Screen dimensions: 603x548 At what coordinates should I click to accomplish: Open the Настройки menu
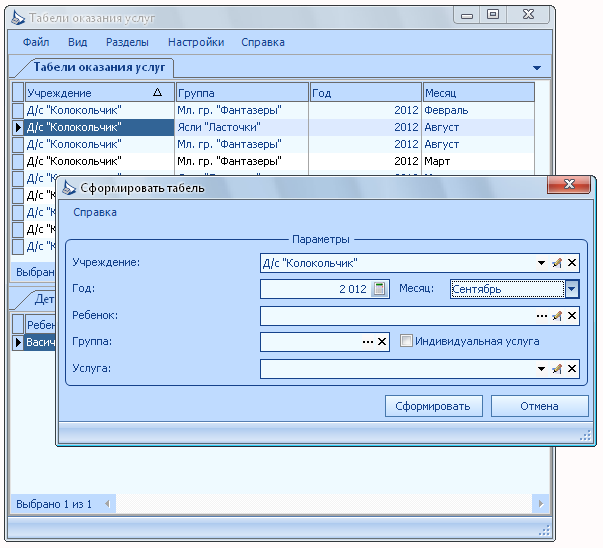(x=196, y=42)
